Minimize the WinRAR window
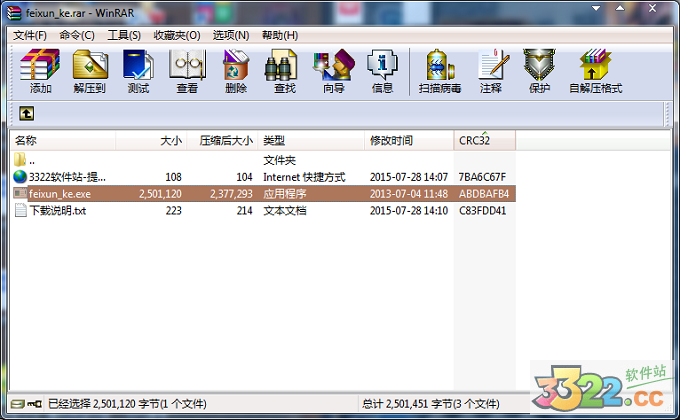 coord(596,8)
